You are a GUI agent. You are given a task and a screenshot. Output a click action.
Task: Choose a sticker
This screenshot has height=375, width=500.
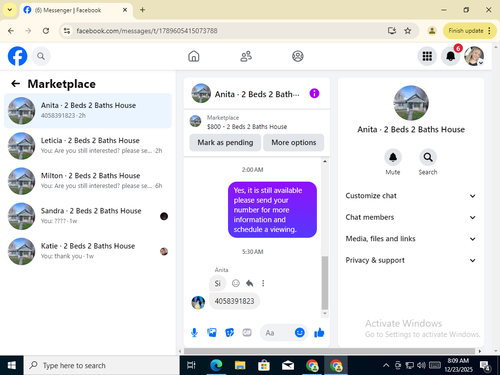click(x=230, y=333)
